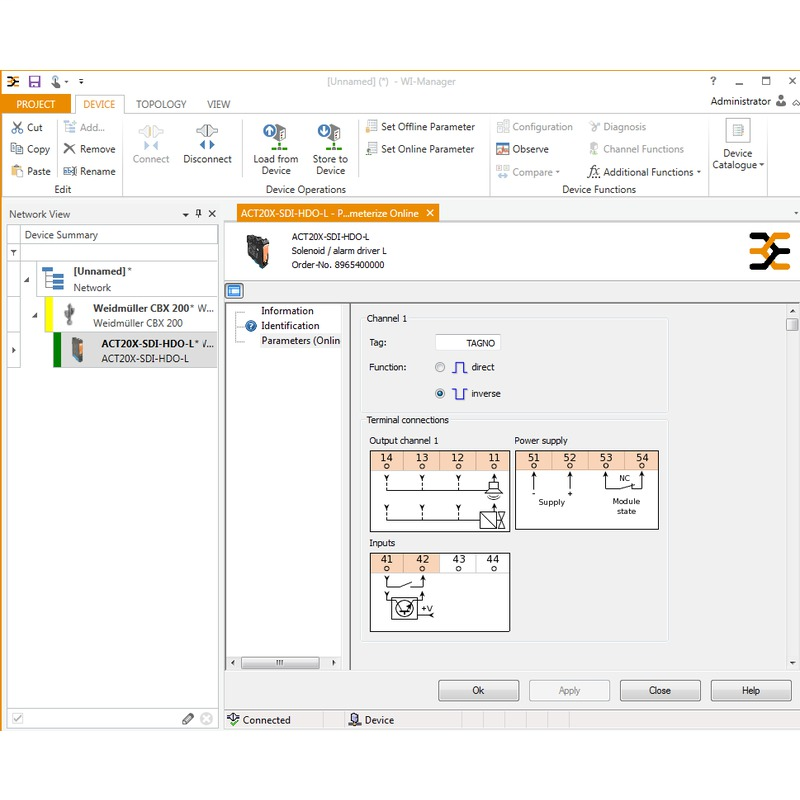Disconnect from the device
This screenshot has height=800, width=800.
(207, 144)
